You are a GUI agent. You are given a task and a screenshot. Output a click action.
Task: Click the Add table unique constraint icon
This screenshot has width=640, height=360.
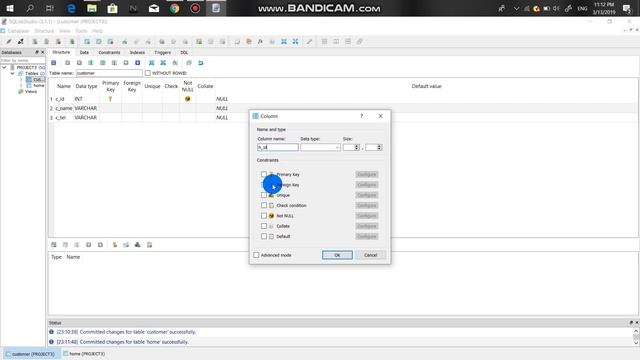click(138, 245)
